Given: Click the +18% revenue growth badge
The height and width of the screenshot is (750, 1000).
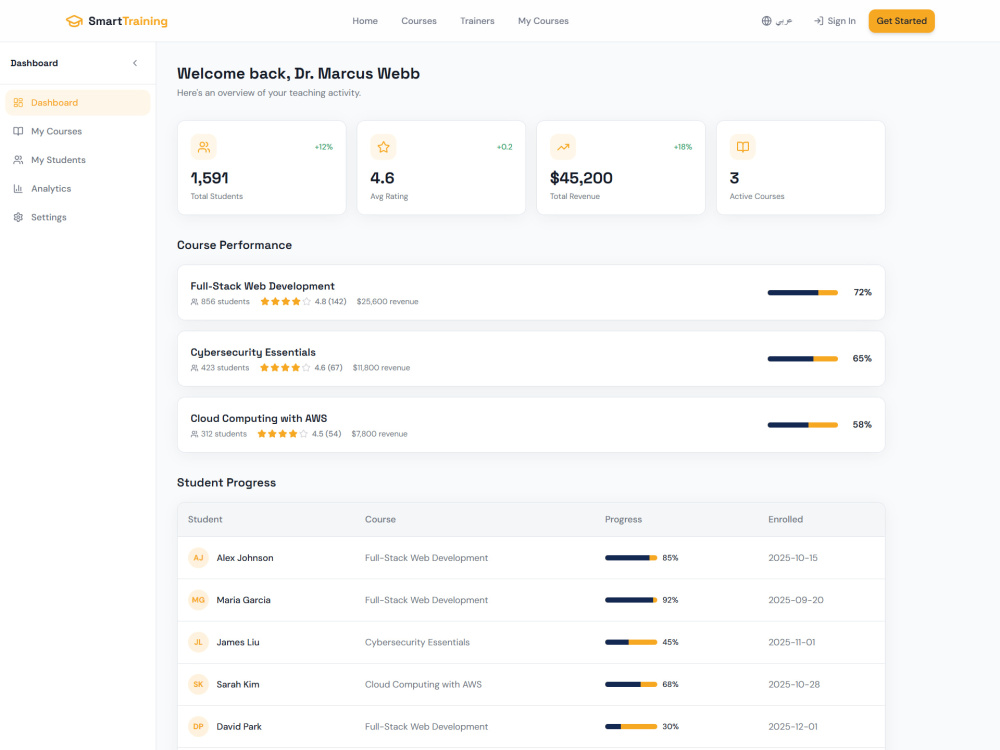Looking at the screenshot, I should (682, 147).
